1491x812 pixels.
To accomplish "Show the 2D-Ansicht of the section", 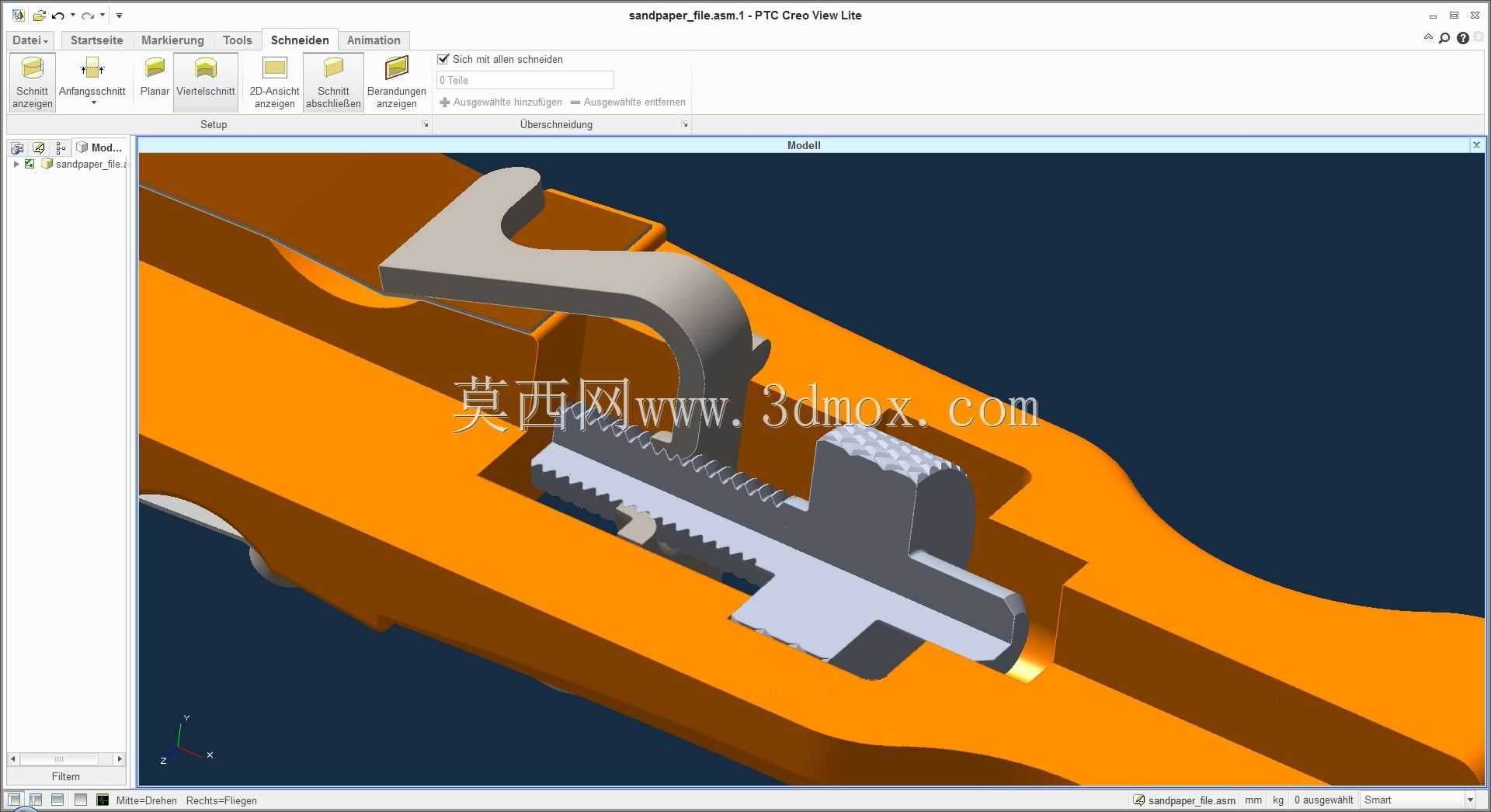I will coord(274,82).
